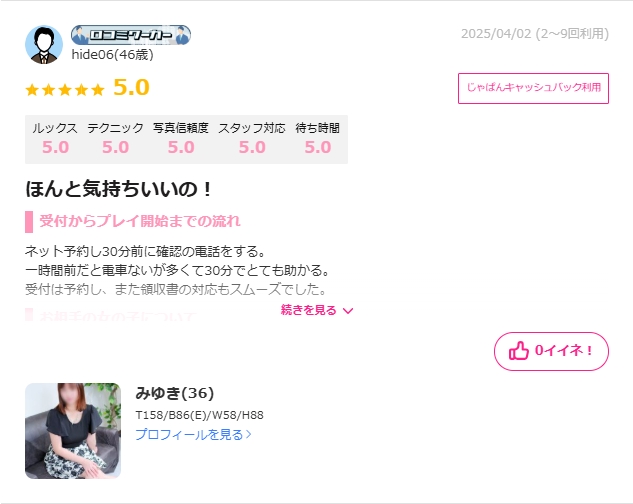Click the reviewer avatar icon

click(44, 44)
